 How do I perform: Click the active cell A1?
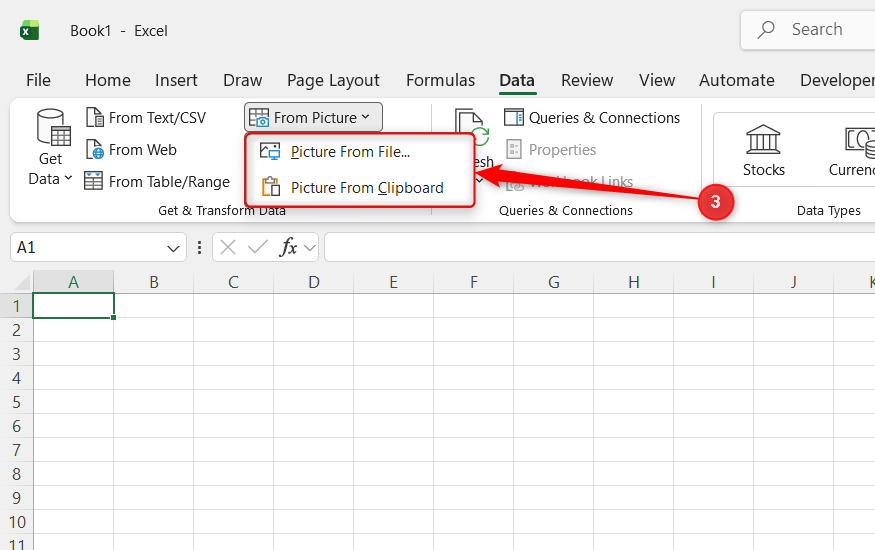pos(74,306)
